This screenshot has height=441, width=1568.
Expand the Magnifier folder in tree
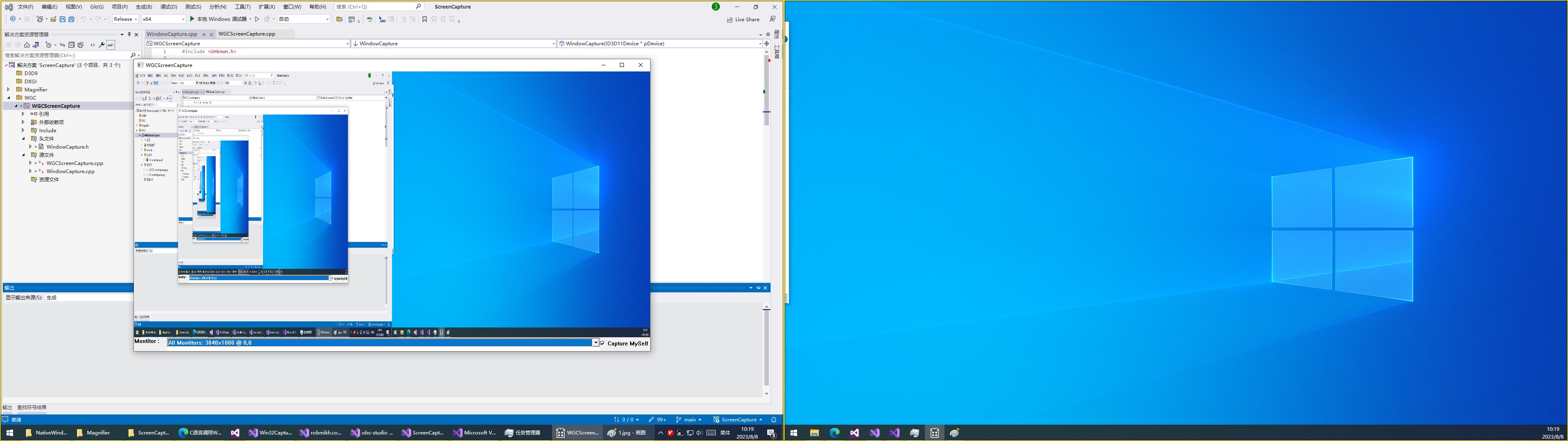(x=9, y=89)
